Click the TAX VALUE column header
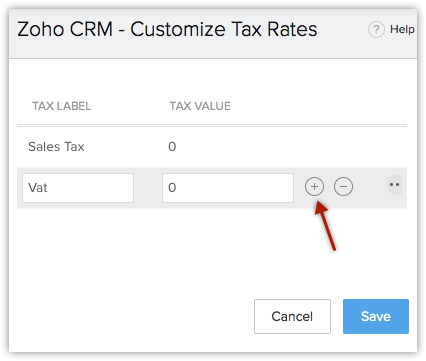 pyautogui.click(x=200, y=106)
